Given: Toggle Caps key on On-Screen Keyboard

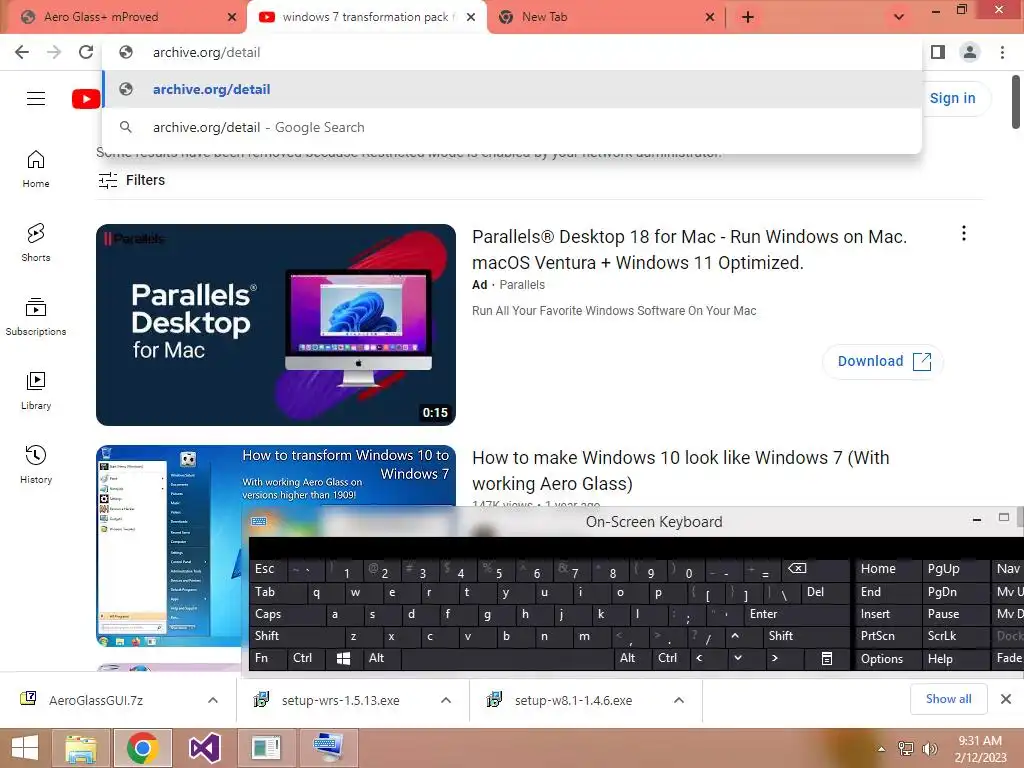Looking at the screenshot, I should 287,615.
